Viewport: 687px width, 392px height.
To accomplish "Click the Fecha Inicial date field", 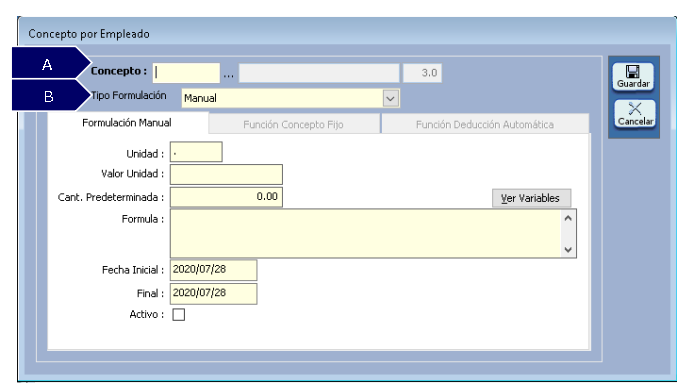I will (213, 270).
